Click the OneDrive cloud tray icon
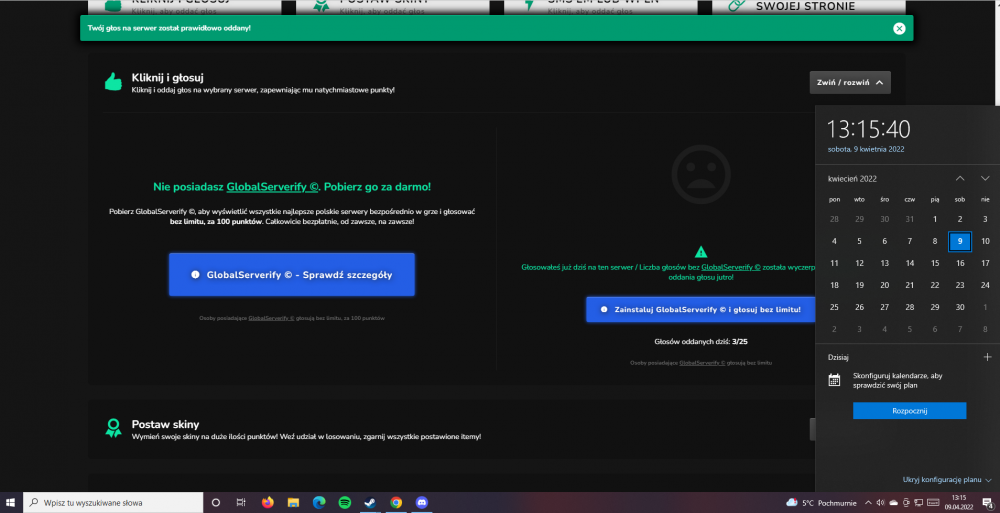Screen dimensions: 1000x513 pyautogui.click(x=893, y=503)
